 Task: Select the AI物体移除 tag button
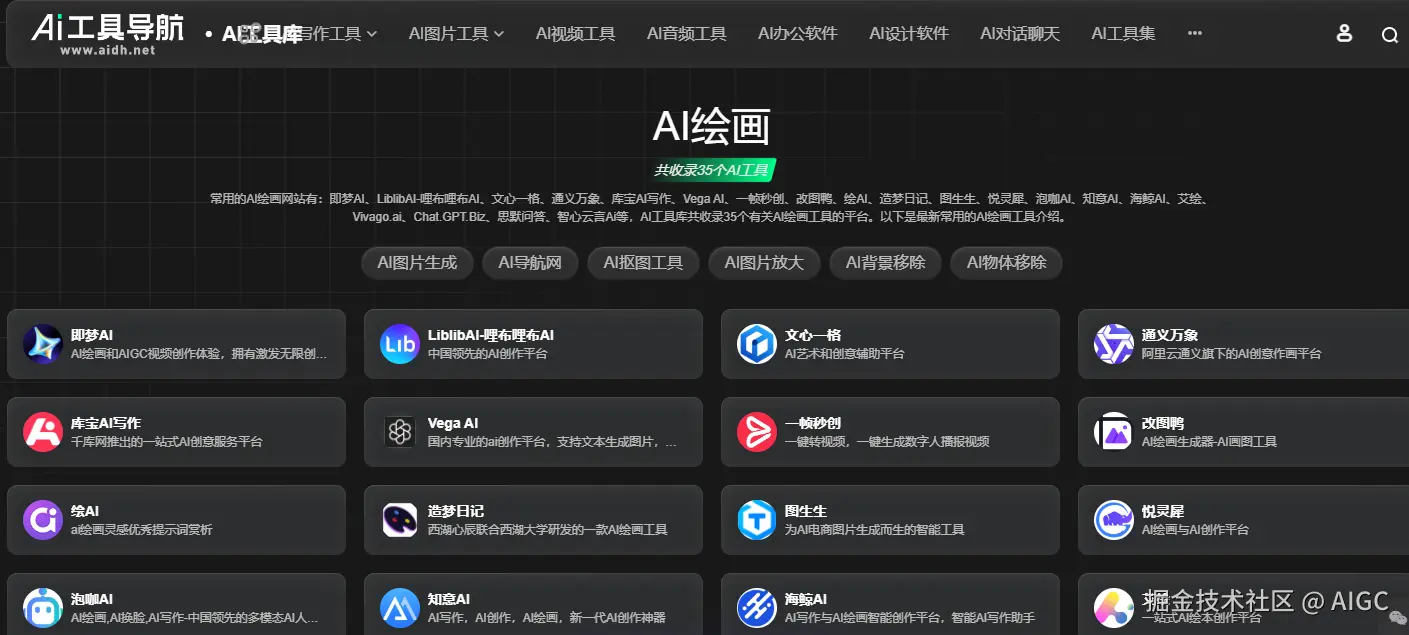tap(1006, 263)
